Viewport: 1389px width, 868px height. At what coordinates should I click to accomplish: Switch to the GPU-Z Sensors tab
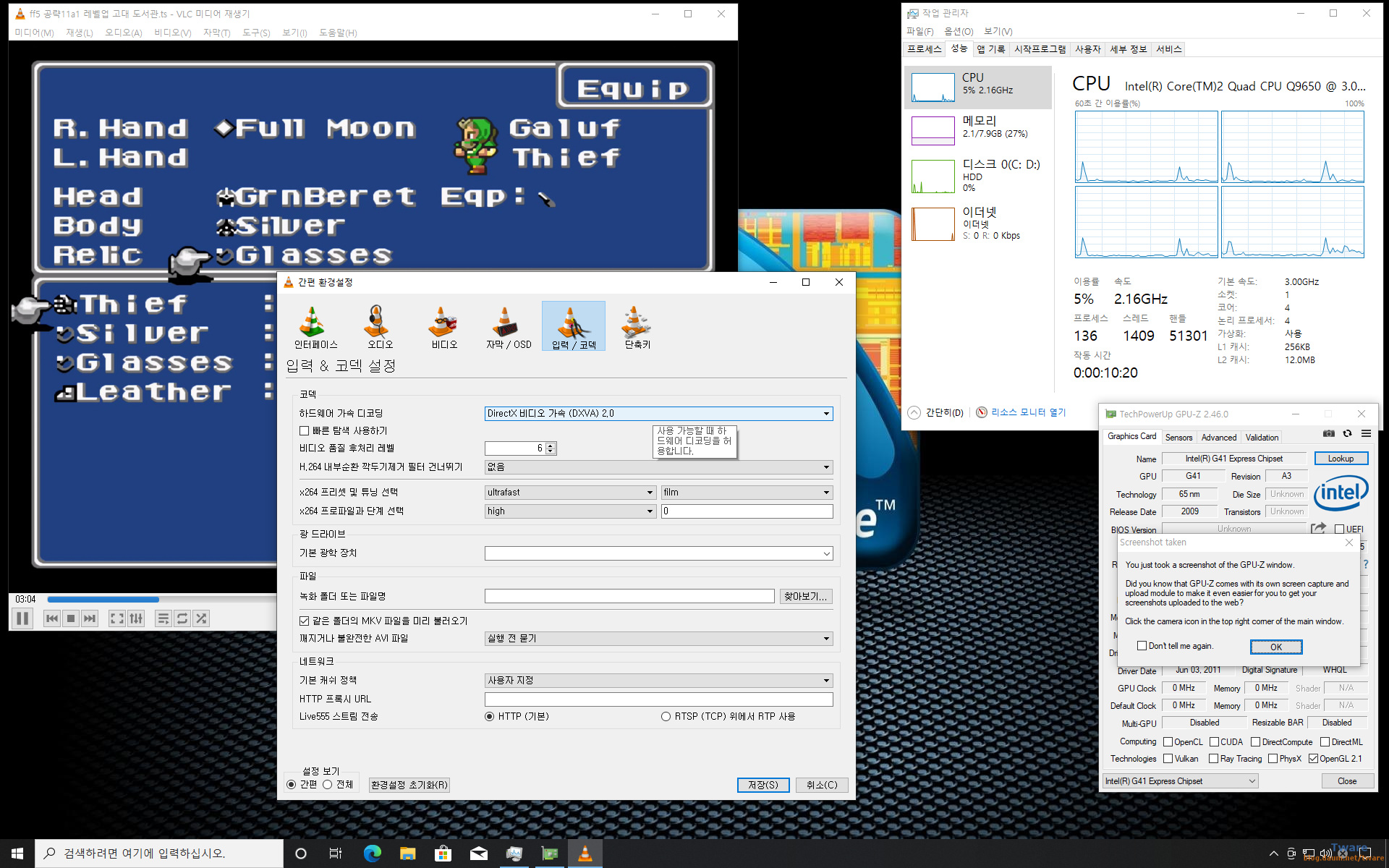1178,438
